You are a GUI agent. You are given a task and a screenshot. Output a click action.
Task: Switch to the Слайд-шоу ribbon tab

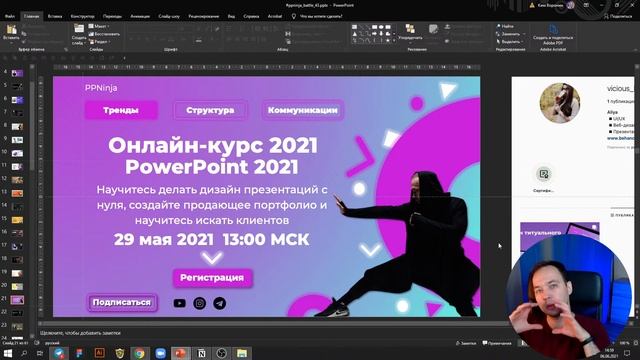pos(169,16)
